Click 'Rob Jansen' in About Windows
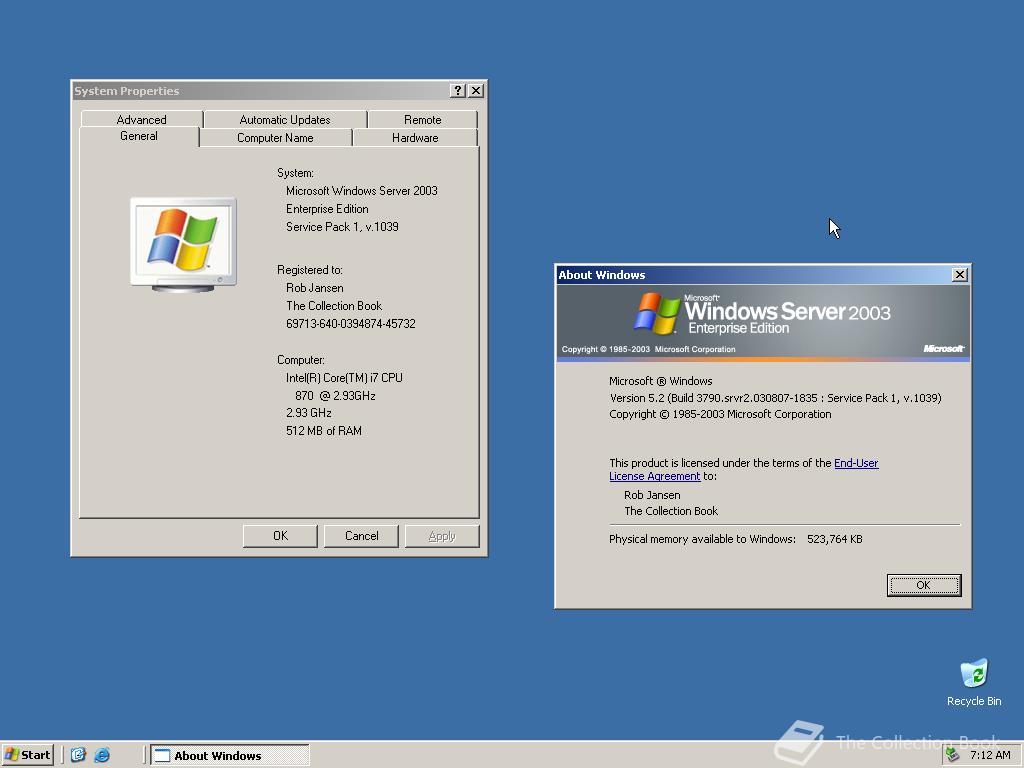The height and width of the screenshot is (768, 1024). (x=652, y=495)
